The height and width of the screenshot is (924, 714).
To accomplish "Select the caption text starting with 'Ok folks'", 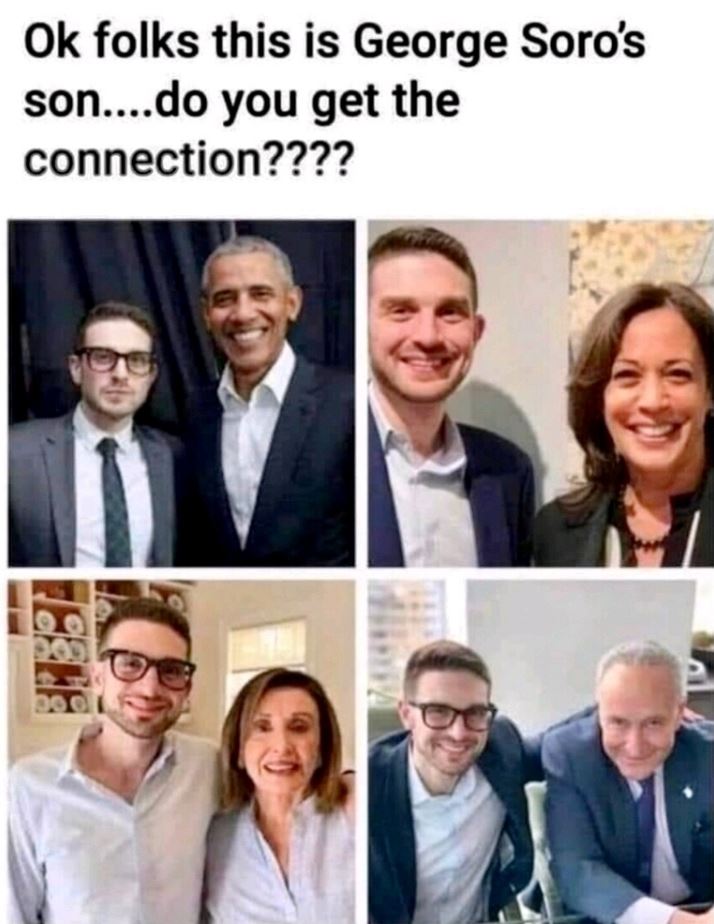I will coord(335,101).
